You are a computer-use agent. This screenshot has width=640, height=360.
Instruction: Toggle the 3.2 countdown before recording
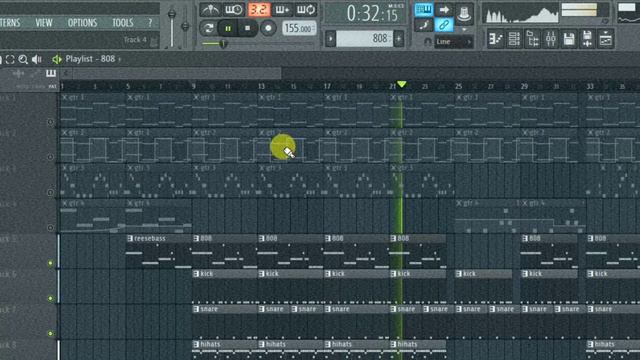pos(259,10)
